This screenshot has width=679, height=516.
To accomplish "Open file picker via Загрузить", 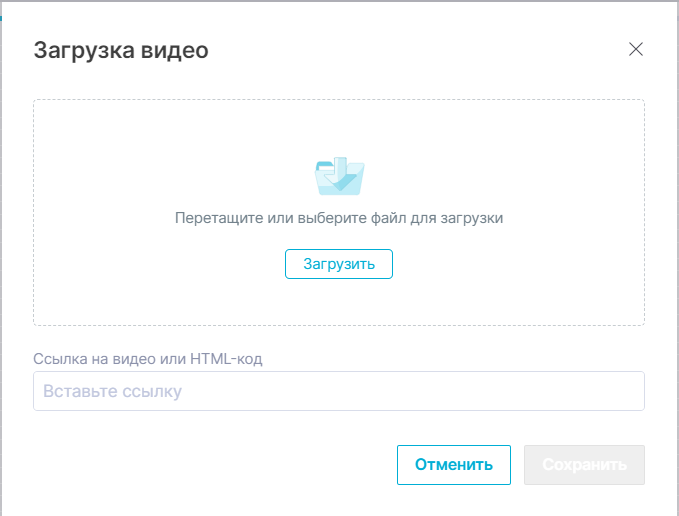I will (x=339, y=264).
